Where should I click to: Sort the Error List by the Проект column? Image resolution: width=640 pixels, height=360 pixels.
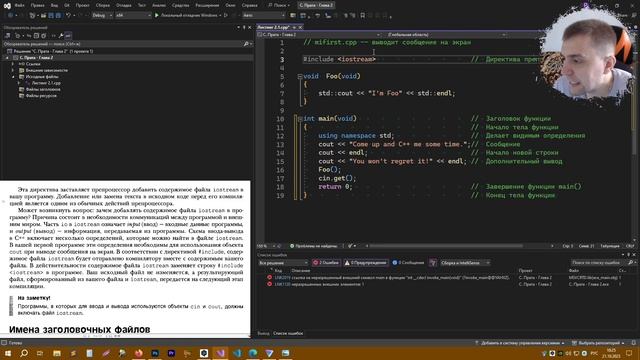pos(525,271)
